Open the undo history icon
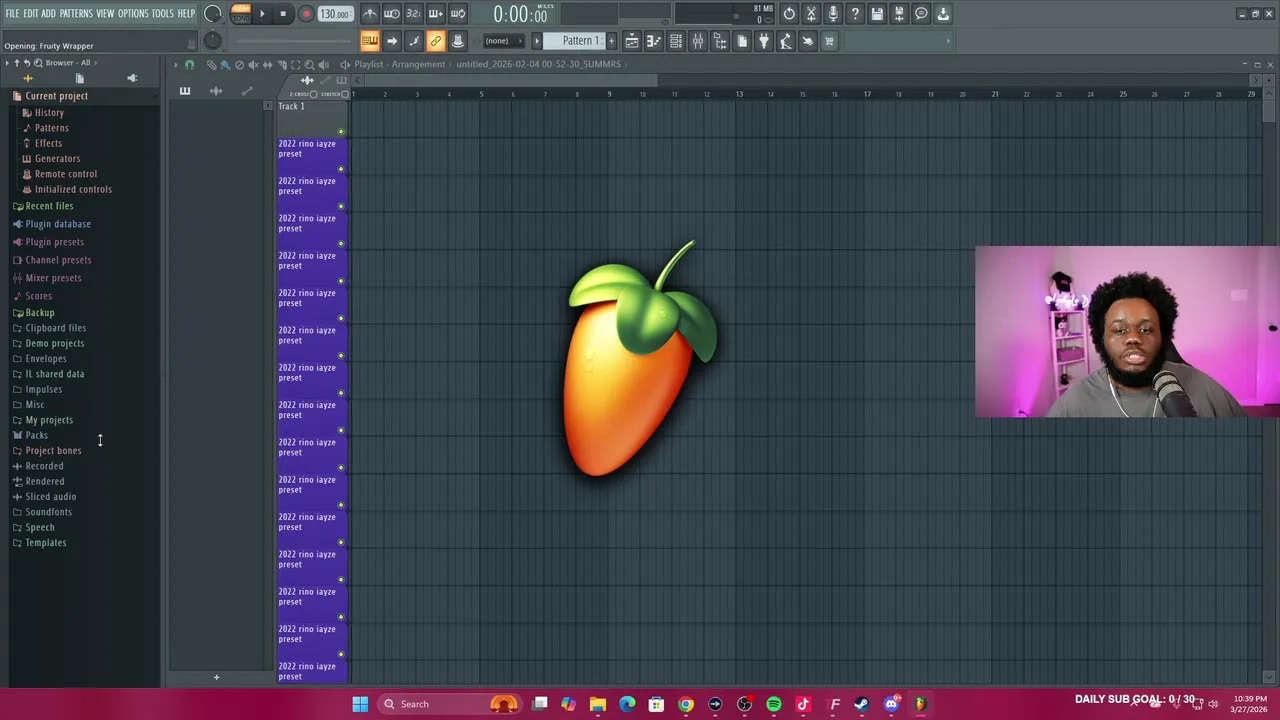 [789, 14]
